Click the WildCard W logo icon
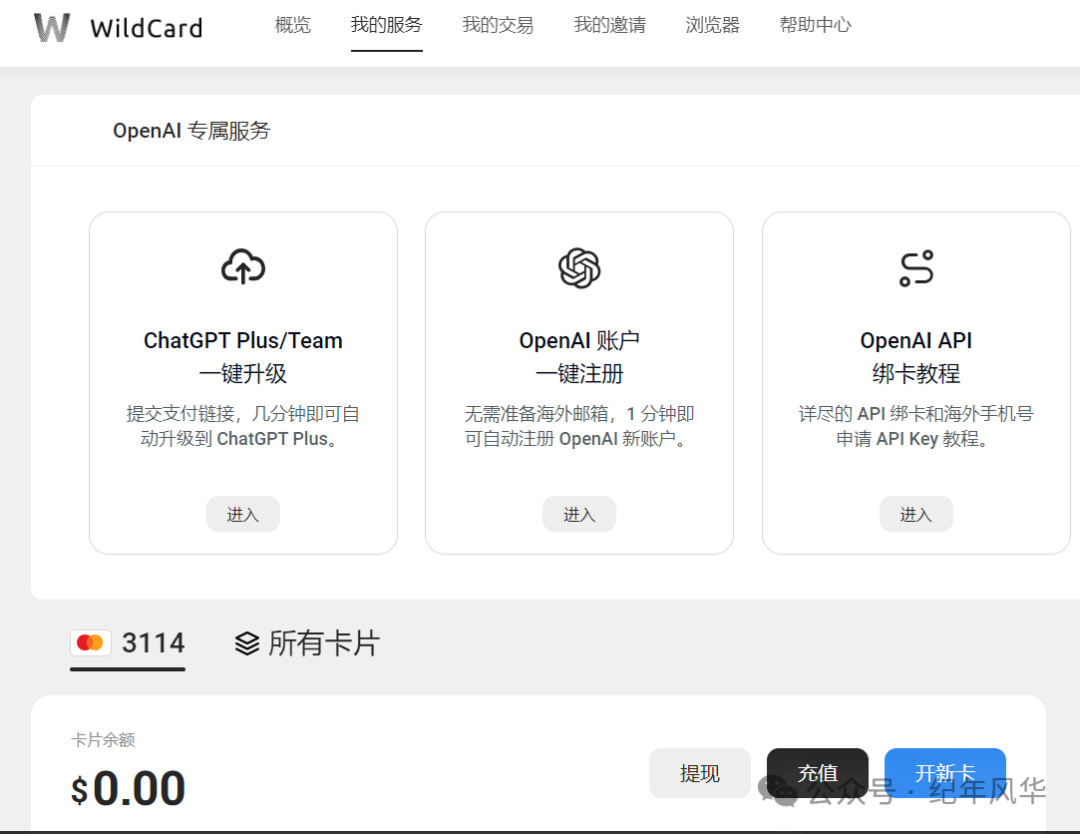Viewport: 1080px width, 834px height. point(51,27)
